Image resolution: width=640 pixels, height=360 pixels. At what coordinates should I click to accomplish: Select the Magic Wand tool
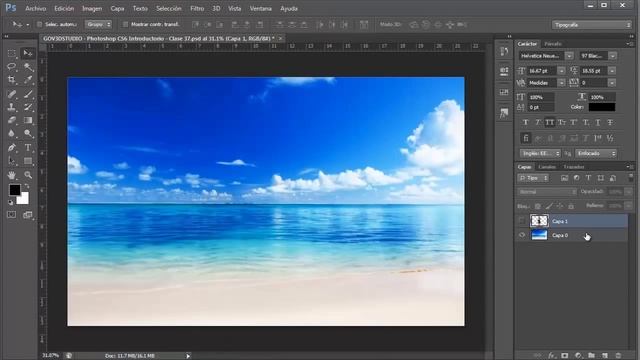pos(28,67)
